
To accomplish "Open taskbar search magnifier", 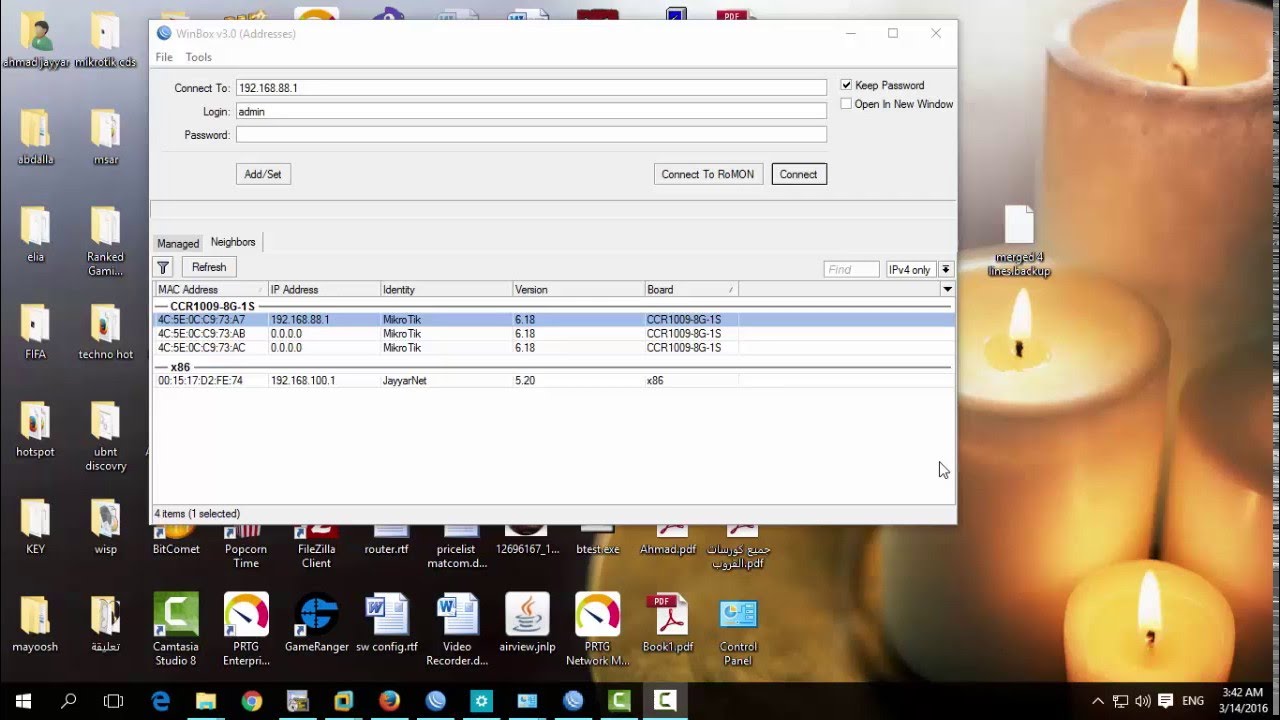I will [69, 701].
